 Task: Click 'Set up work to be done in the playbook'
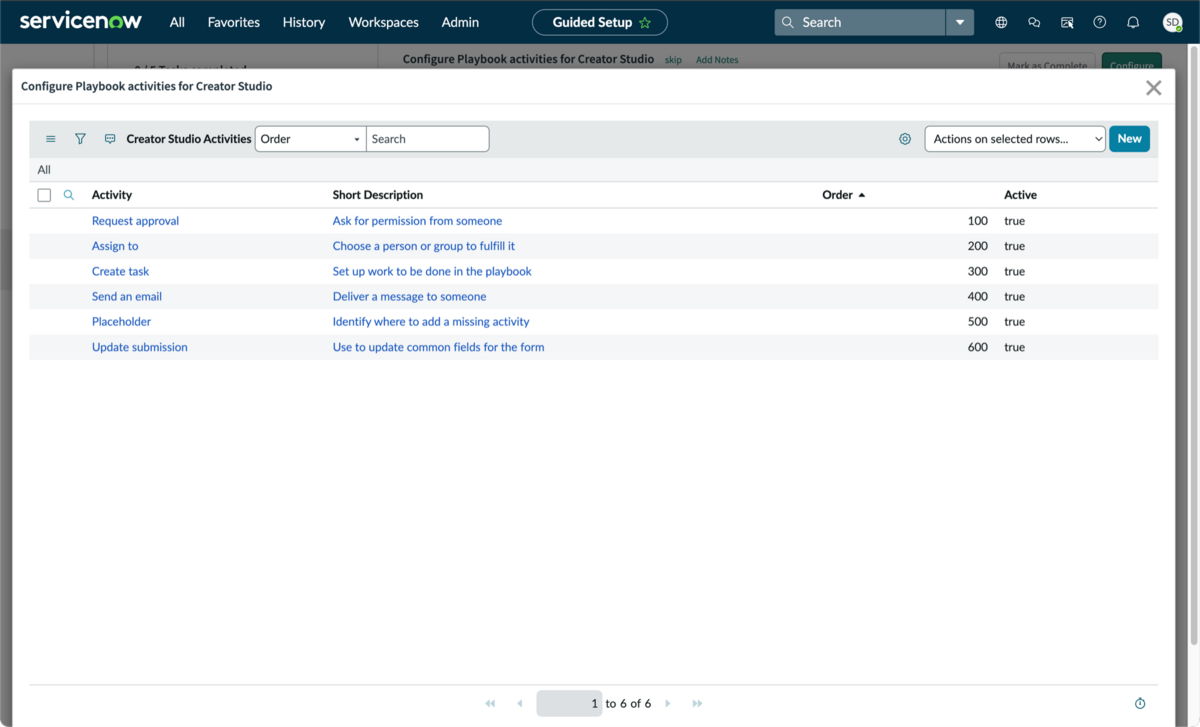[432, 271]
